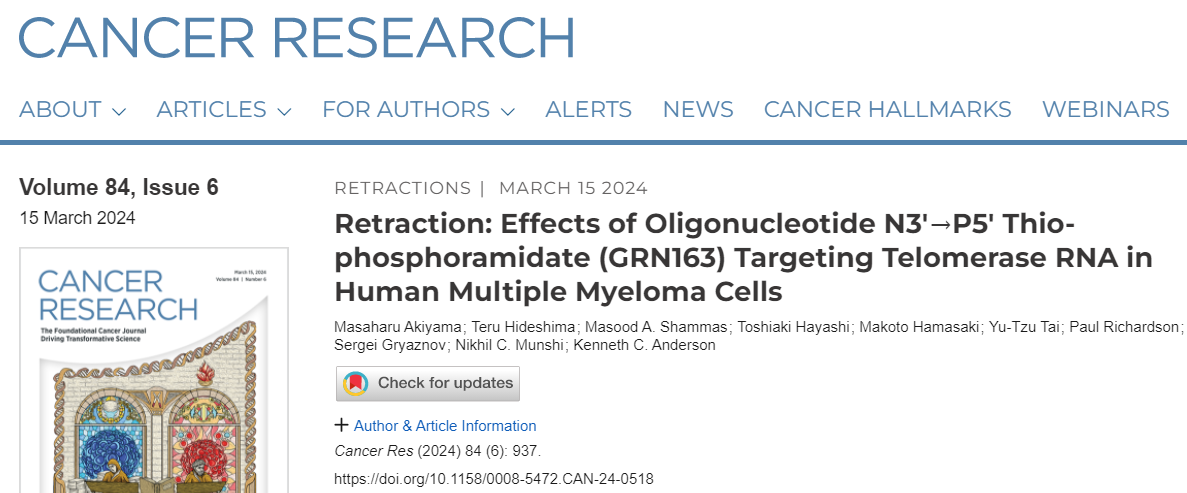The height and width of the screenshot is (493, 1187).
Task: Expand the FOR AUTHORS menu chevron
Action: [507, 111]
